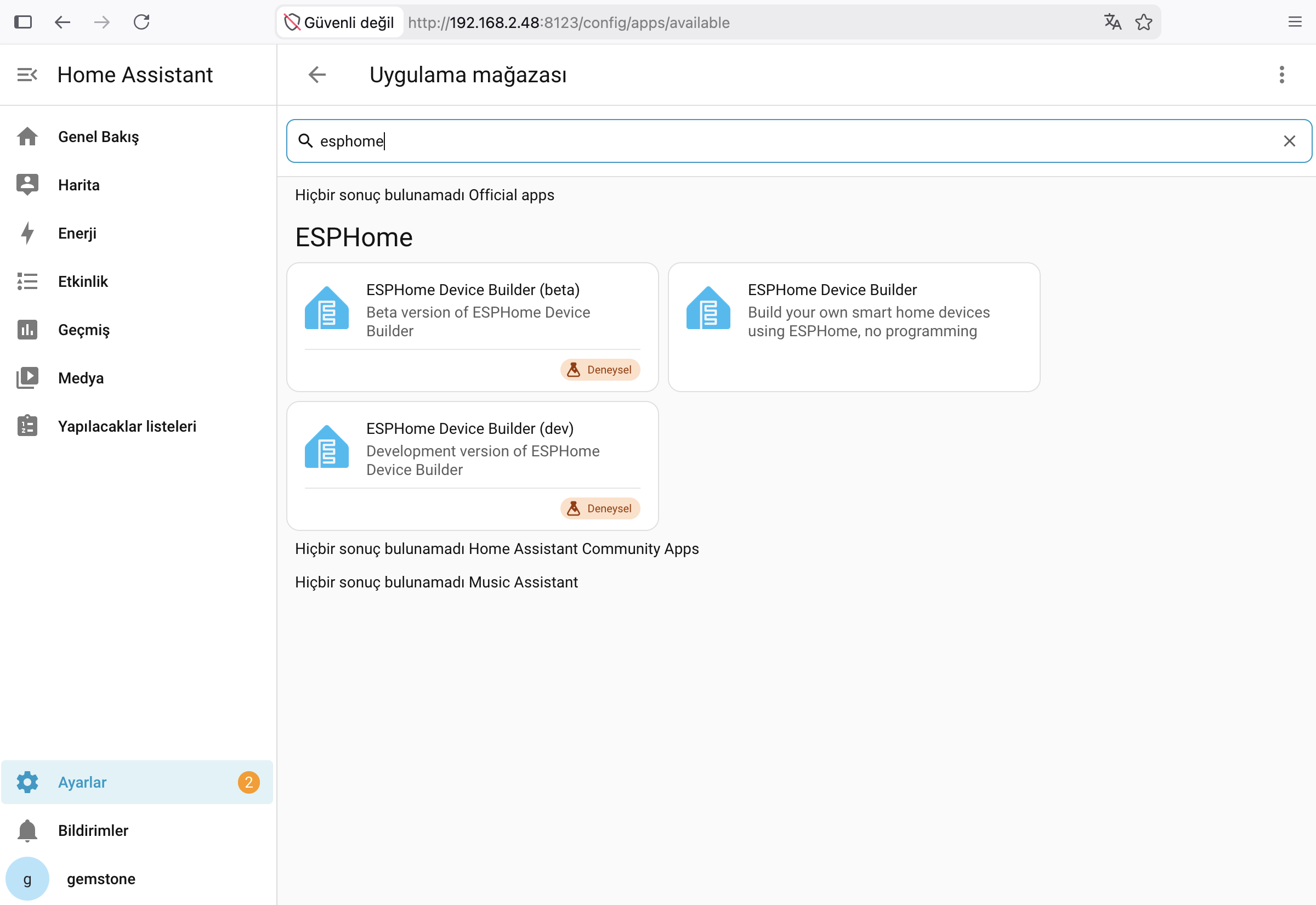Open ESPHome Device Builder (dev) card
1316x905 pixels.
pos(473,466)
